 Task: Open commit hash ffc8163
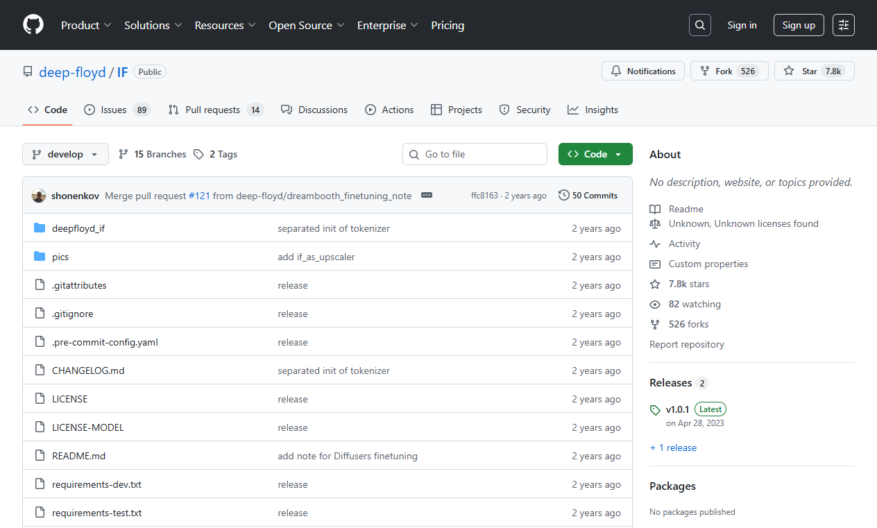coord(484,196)
